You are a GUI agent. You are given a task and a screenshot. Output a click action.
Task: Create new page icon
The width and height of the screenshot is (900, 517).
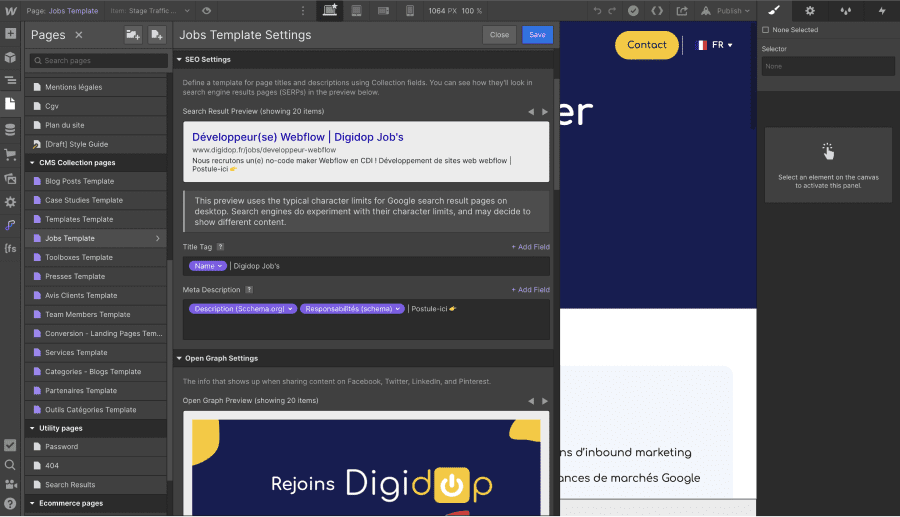tap(157, 35)
